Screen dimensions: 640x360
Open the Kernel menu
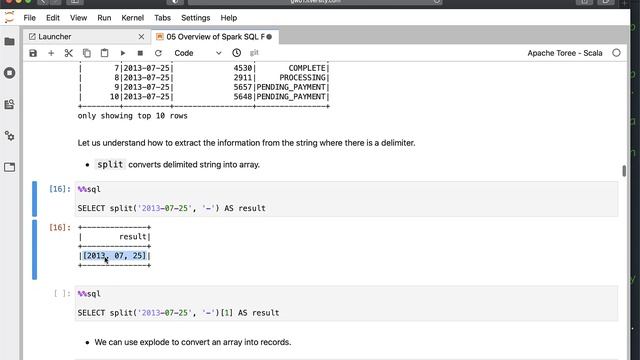[133, 18]
